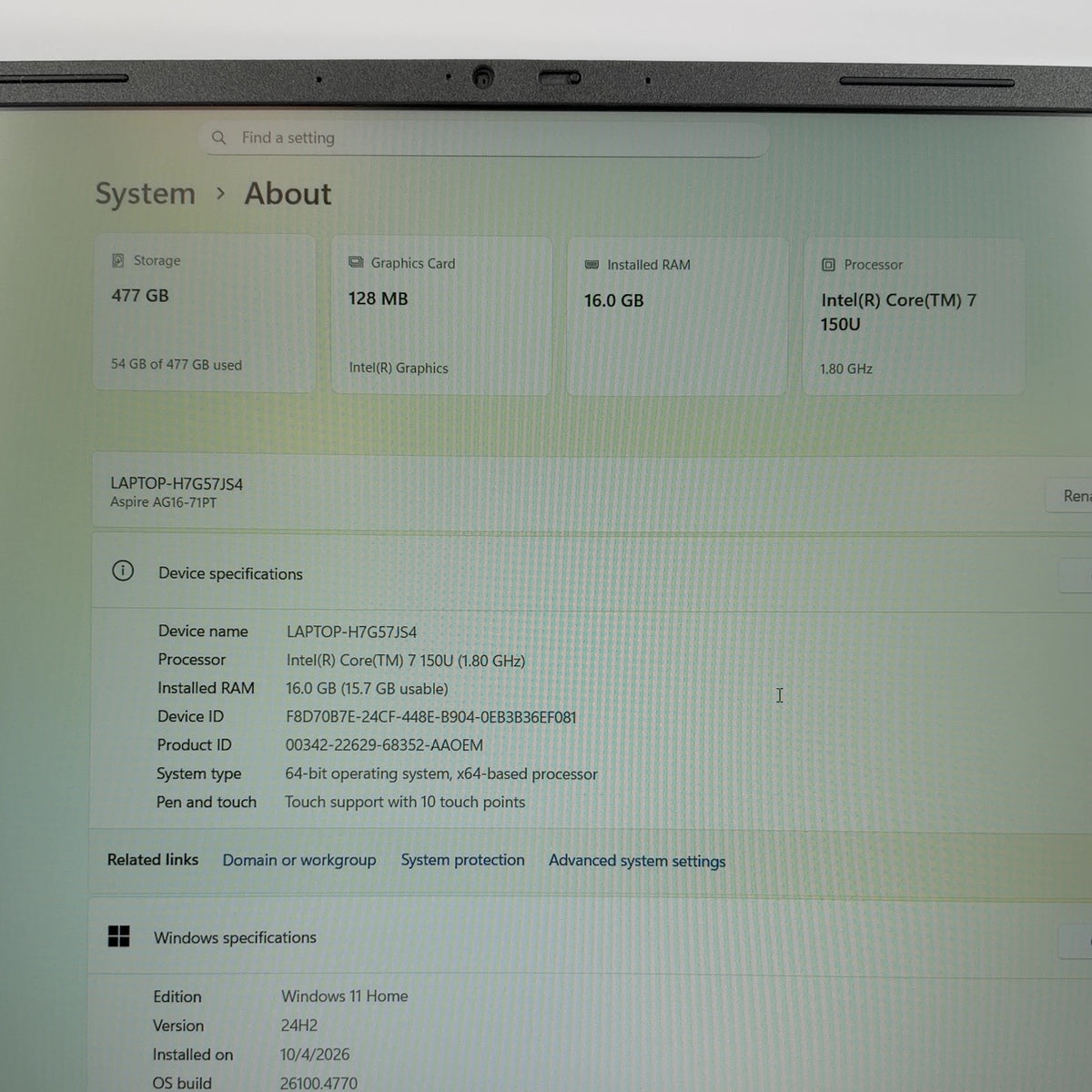Click the Intel(R) Graphics label
Viewport: 1092px width, 1092px height.
tap(399, 368)
